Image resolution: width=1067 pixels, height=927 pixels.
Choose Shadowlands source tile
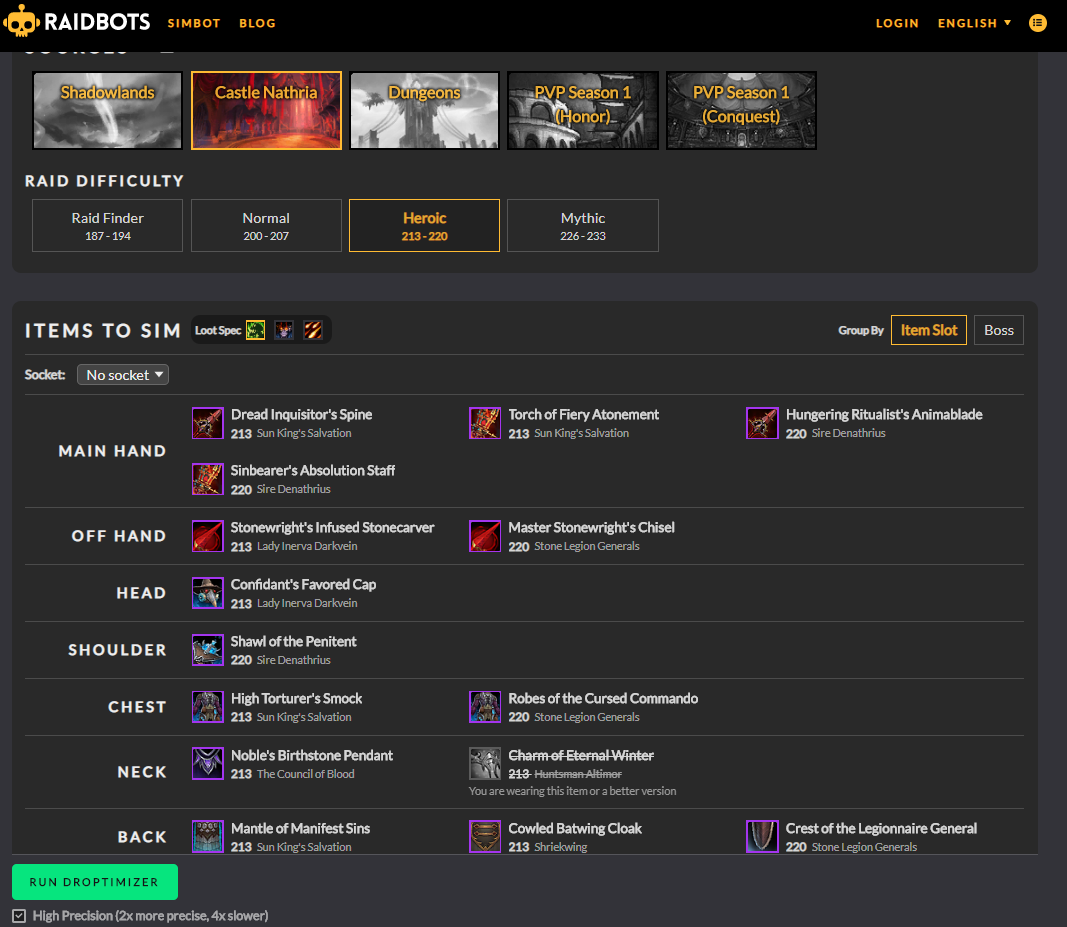108,110
